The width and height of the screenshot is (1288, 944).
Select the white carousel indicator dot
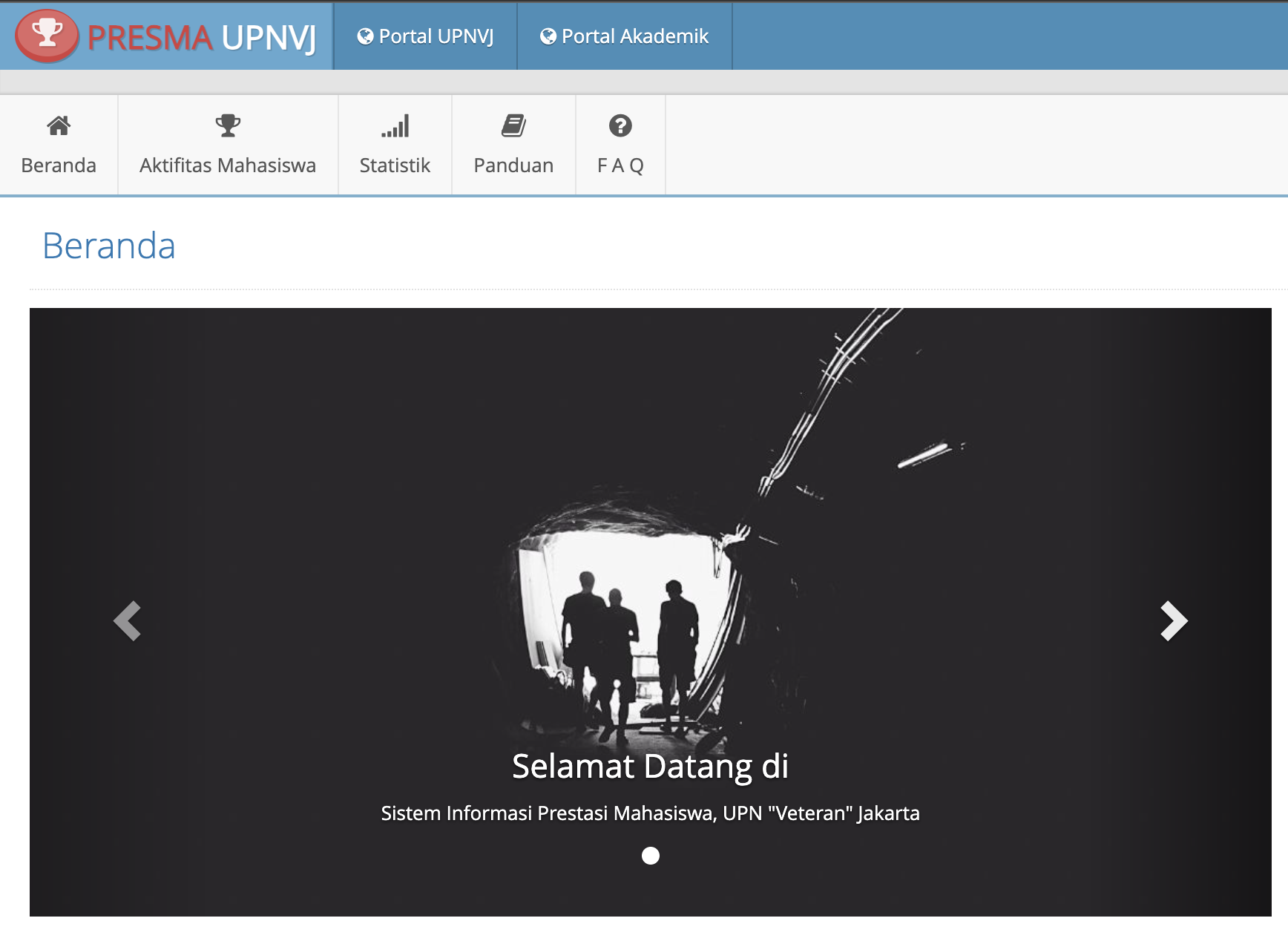tap(651, 856)
